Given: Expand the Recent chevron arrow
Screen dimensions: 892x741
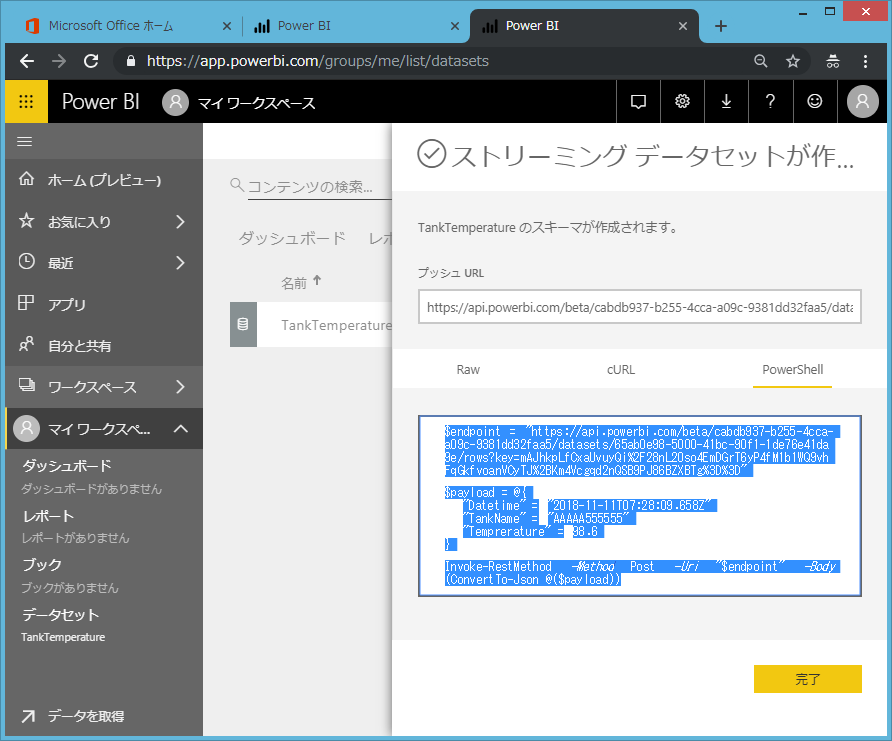Looking at the screenshot, I should pos(180,263).
